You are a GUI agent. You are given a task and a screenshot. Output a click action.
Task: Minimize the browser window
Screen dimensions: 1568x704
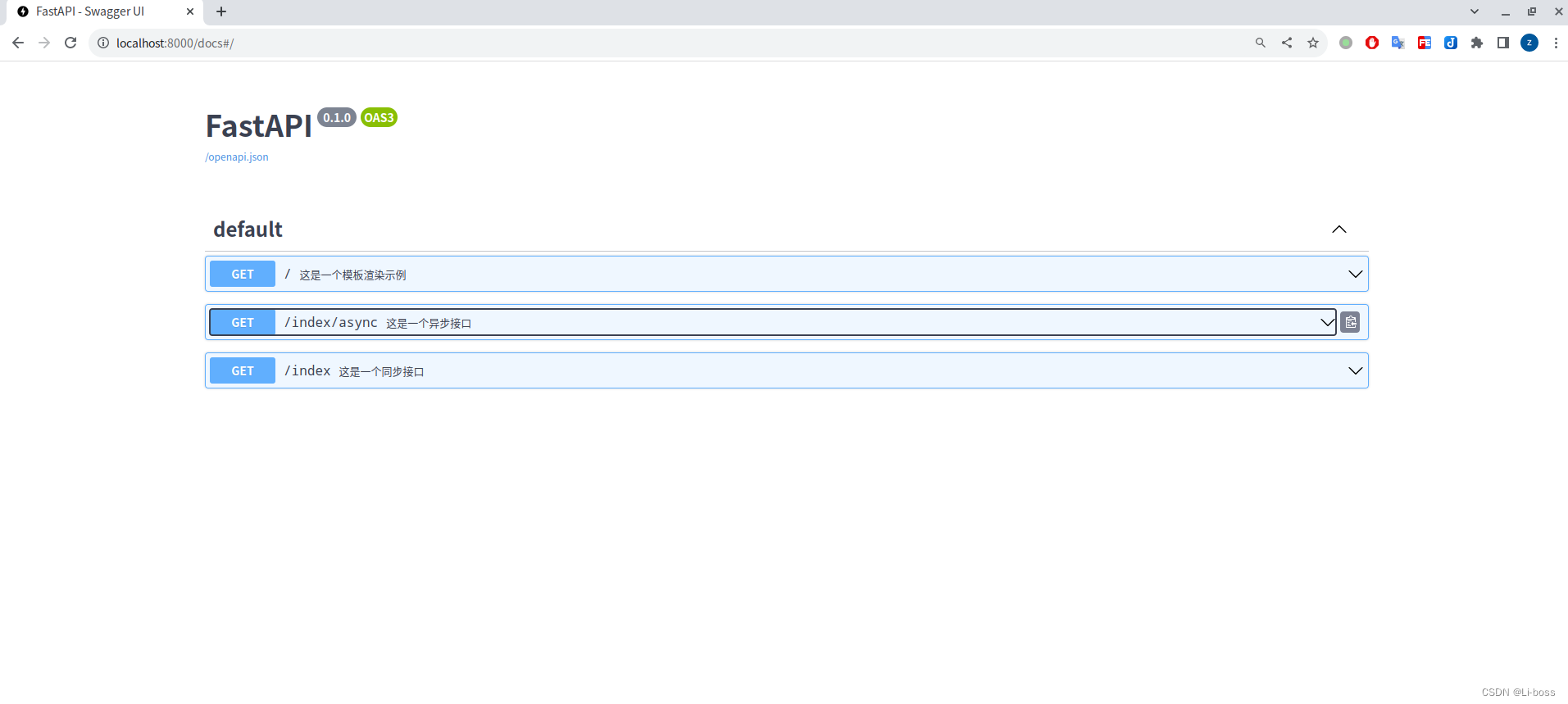[1506, 11]
